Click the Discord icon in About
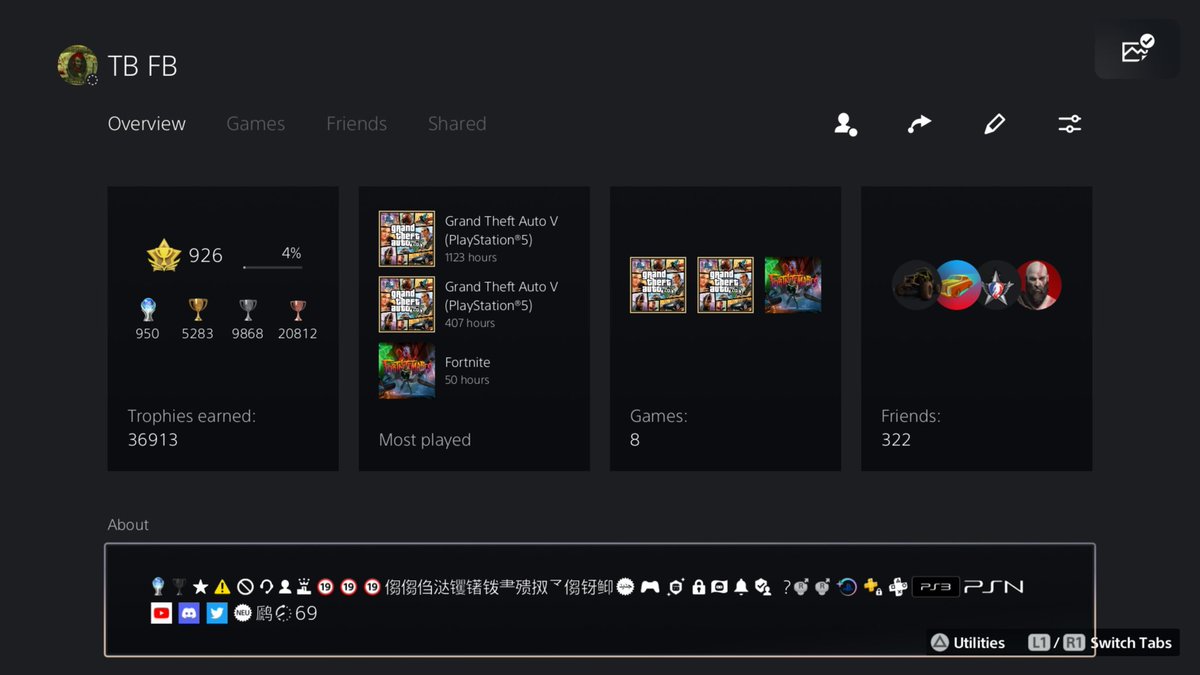This screenshot has height=675, width=1200. pos(189,613)
